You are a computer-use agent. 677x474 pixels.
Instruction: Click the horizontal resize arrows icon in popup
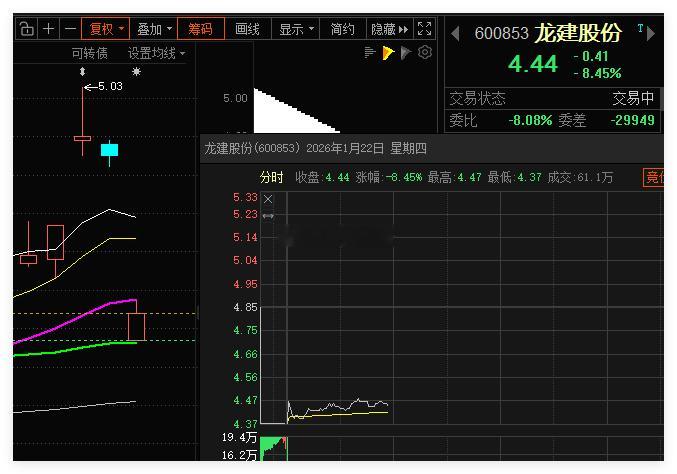click(x=268, y=216)
